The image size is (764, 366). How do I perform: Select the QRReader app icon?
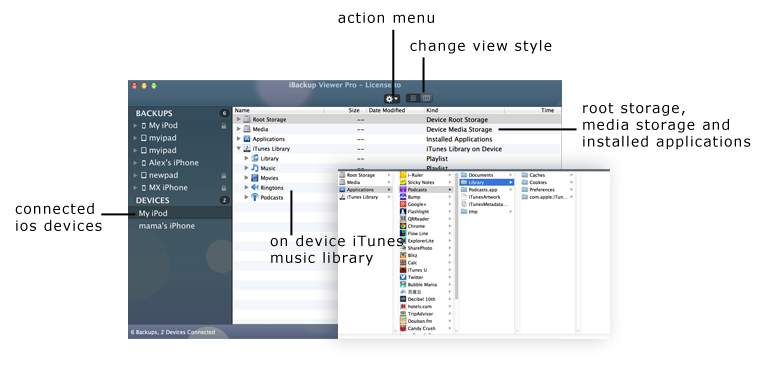coord(403,219)
